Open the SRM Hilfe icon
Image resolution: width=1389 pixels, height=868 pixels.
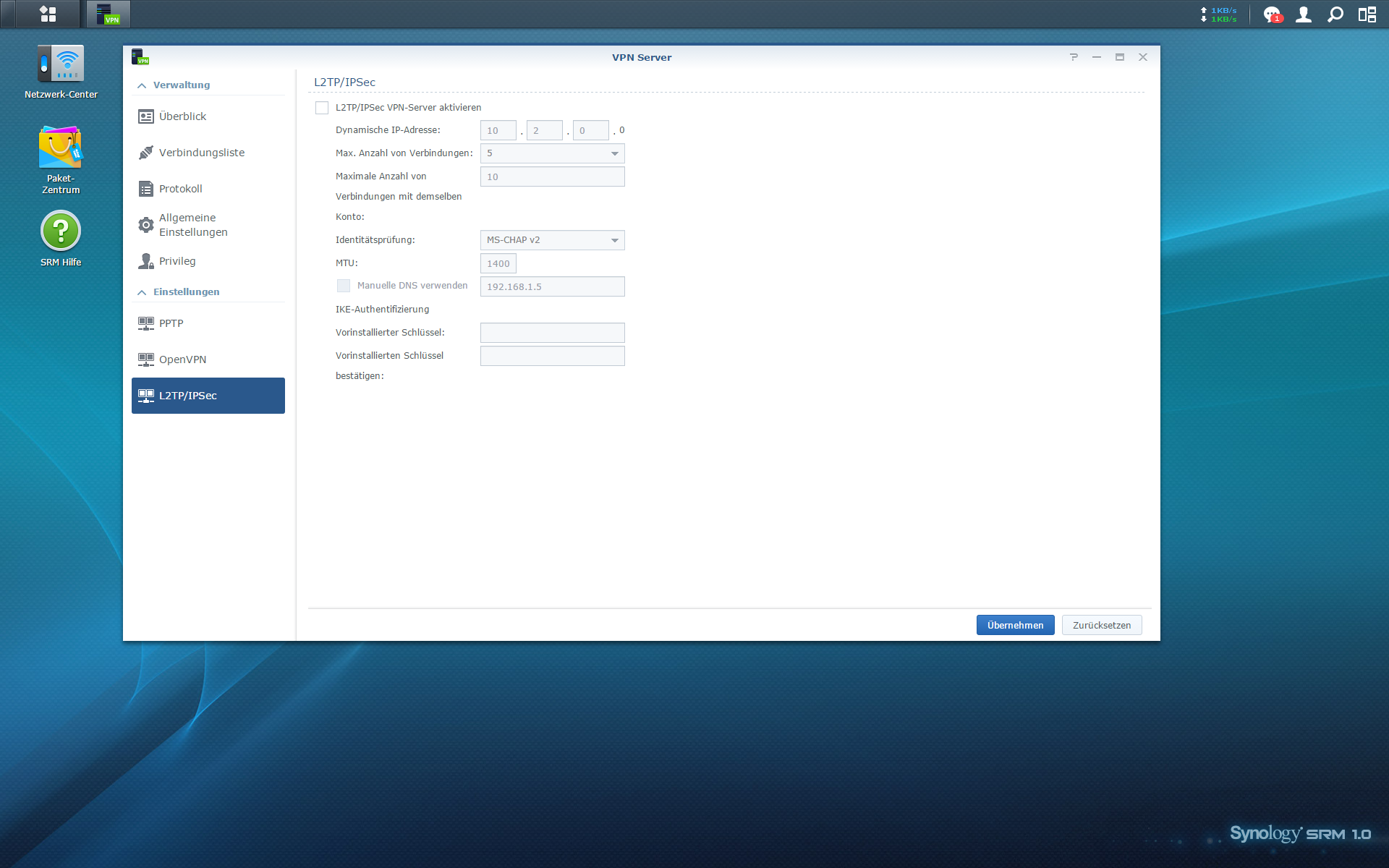coord(61,231)
